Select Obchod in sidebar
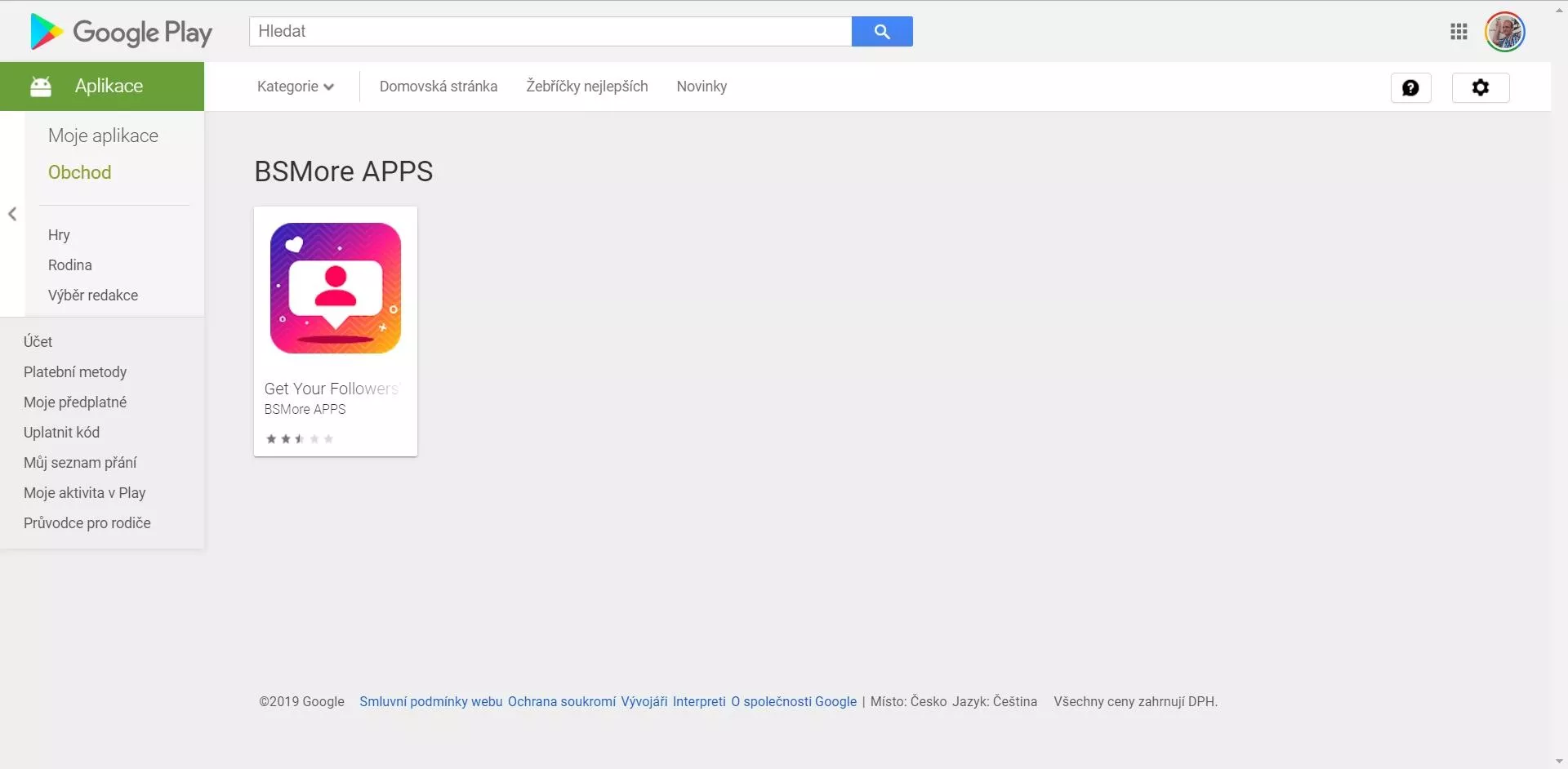Viewport: 1568px width, 769px height. pos(79,172)
